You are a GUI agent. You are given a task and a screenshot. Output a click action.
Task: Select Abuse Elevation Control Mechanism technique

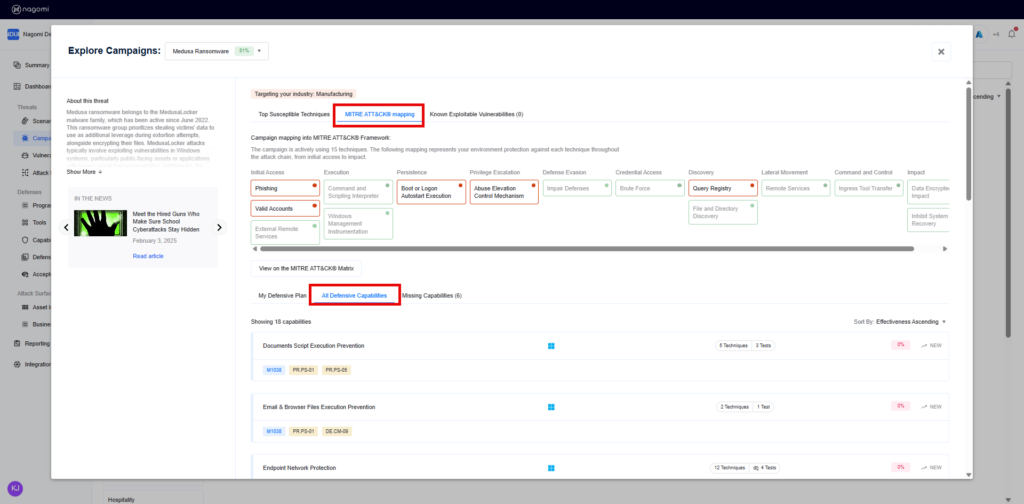click(x=504, y=192)
